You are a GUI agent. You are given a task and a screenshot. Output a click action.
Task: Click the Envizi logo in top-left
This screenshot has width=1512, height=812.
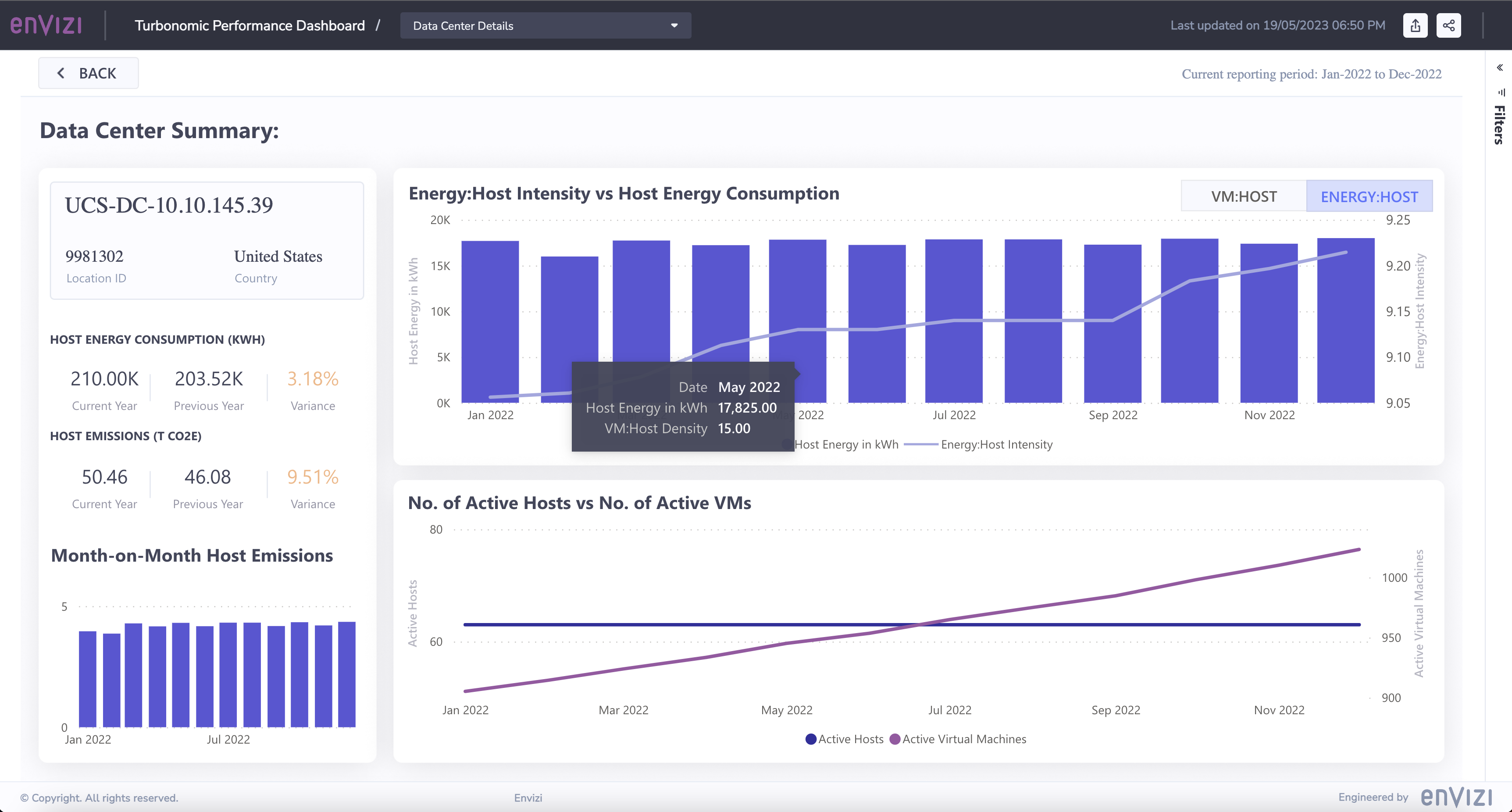point(46,25)
